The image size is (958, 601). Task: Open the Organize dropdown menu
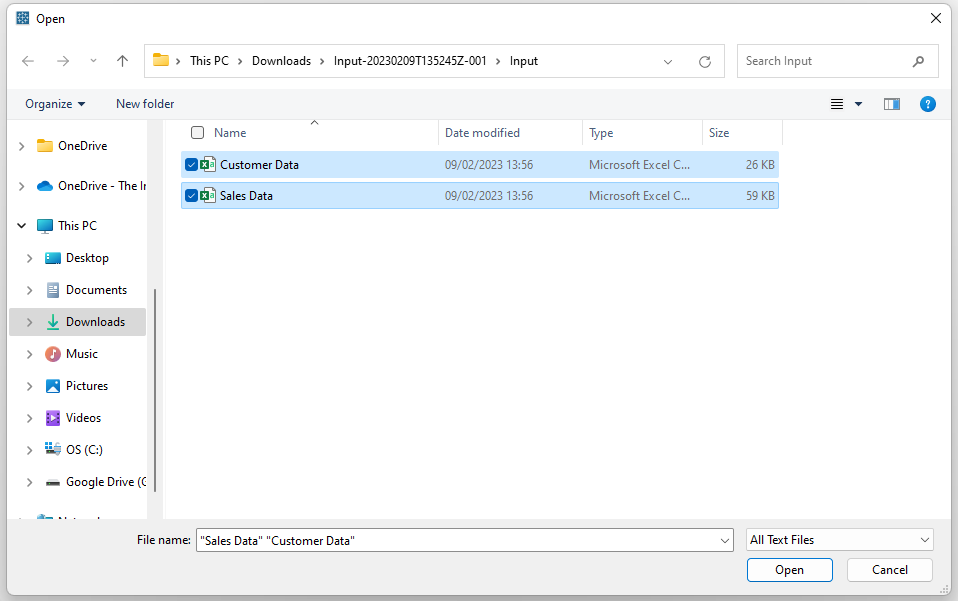coord(55,104)
